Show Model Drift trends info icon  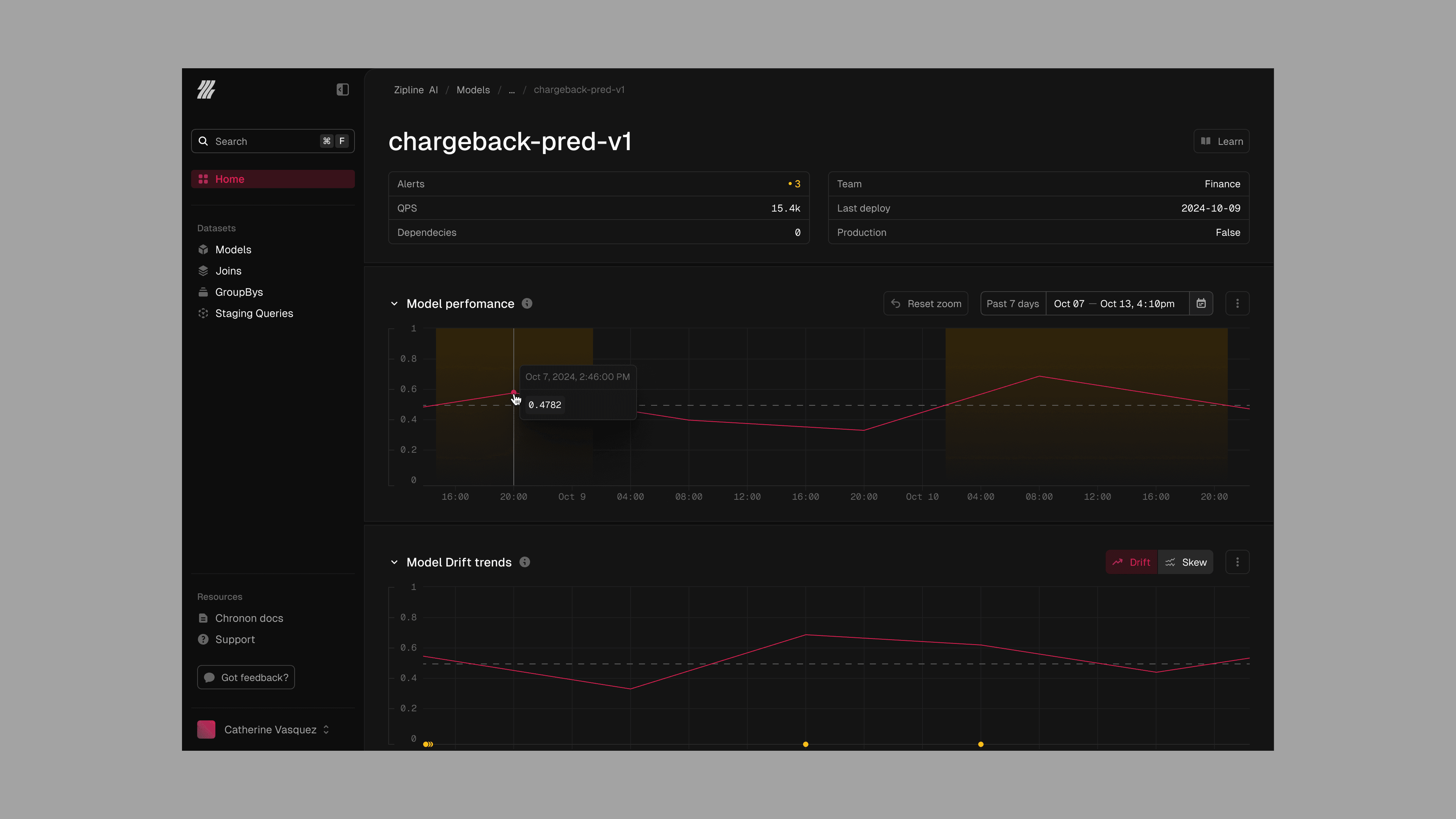coord(524,562)
